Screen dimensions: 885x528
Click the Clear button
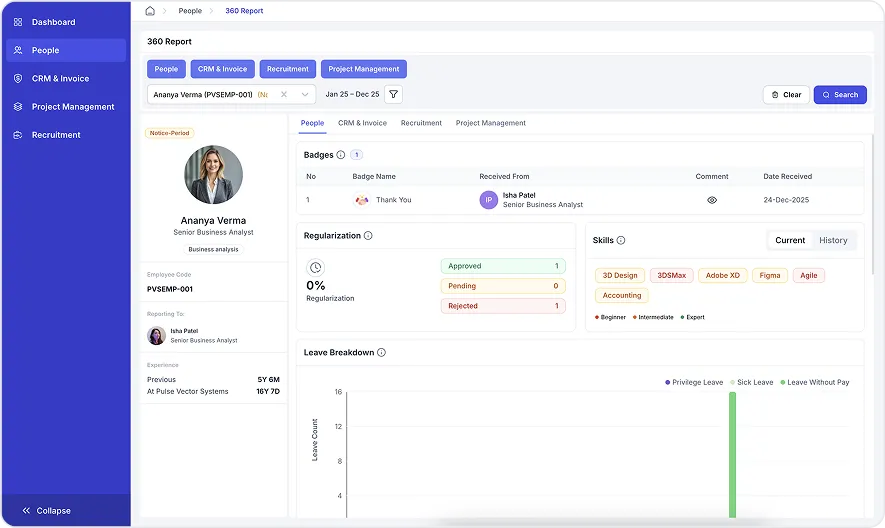pyautogui.click(x=786, y=95)
